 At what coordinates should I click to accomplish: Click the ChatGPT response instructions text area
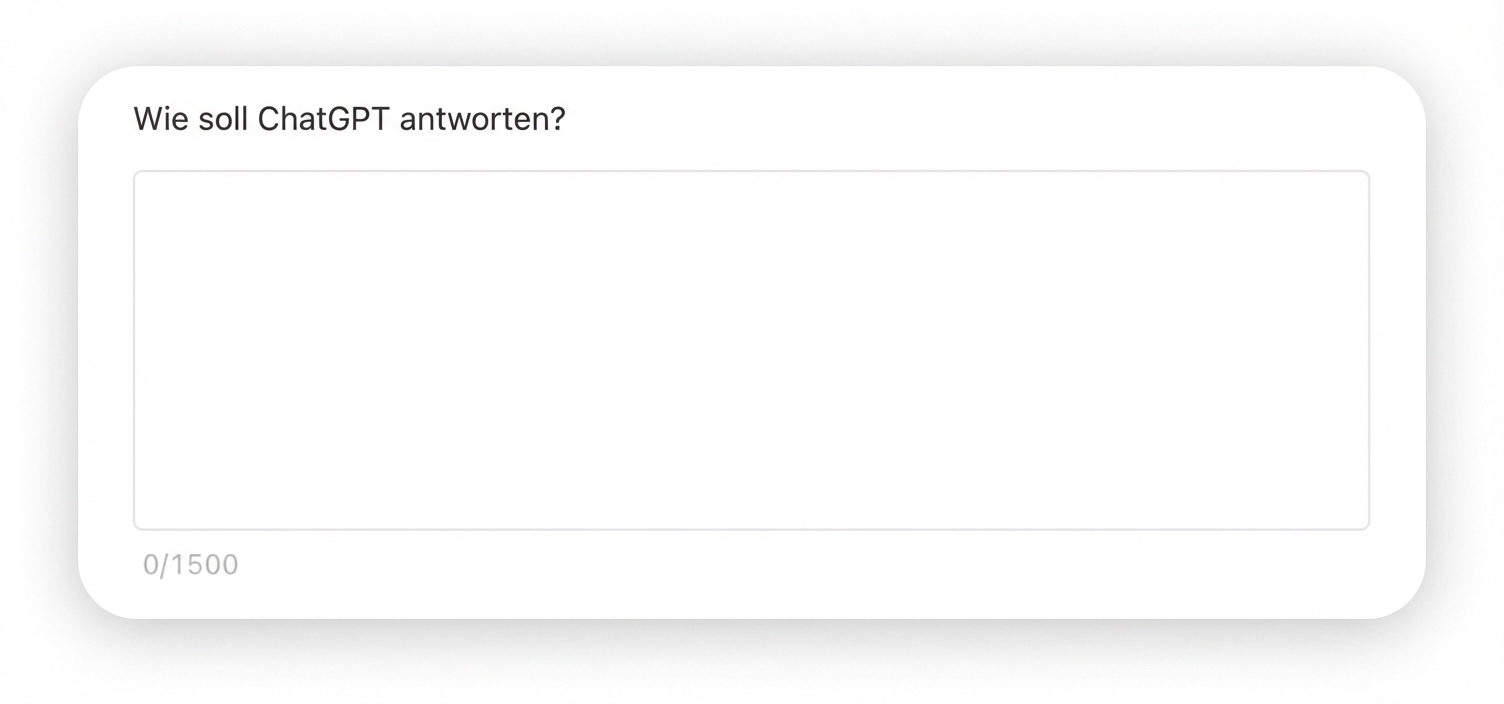pyautogui.click(x=750, y=350)
